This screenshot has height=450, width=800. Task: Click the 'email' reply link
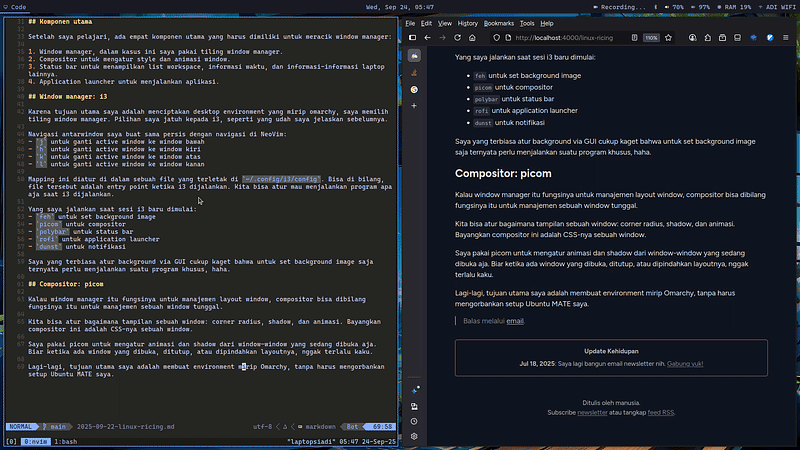(514, 321)
